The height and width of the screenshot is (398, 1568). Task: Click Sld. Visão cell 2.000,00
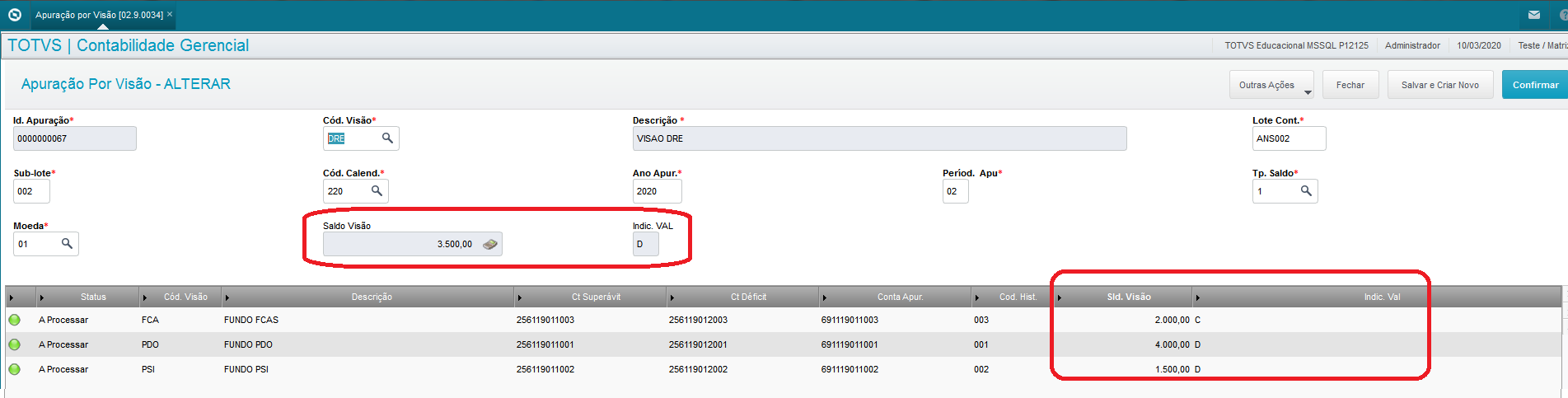(1172, 320)
